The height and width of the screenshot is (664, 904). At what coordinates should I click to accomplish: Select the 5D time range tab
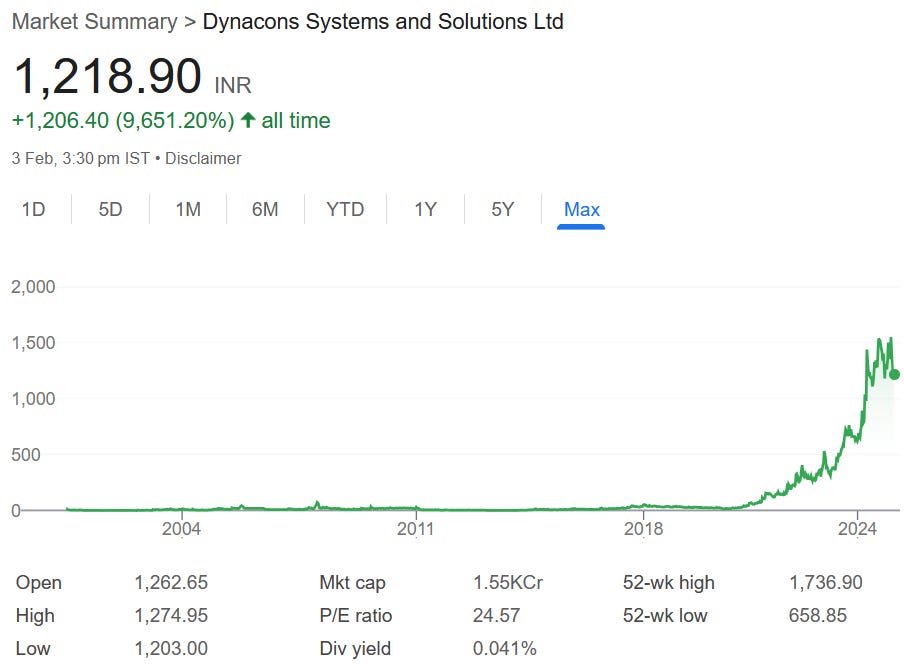(110, 209)
